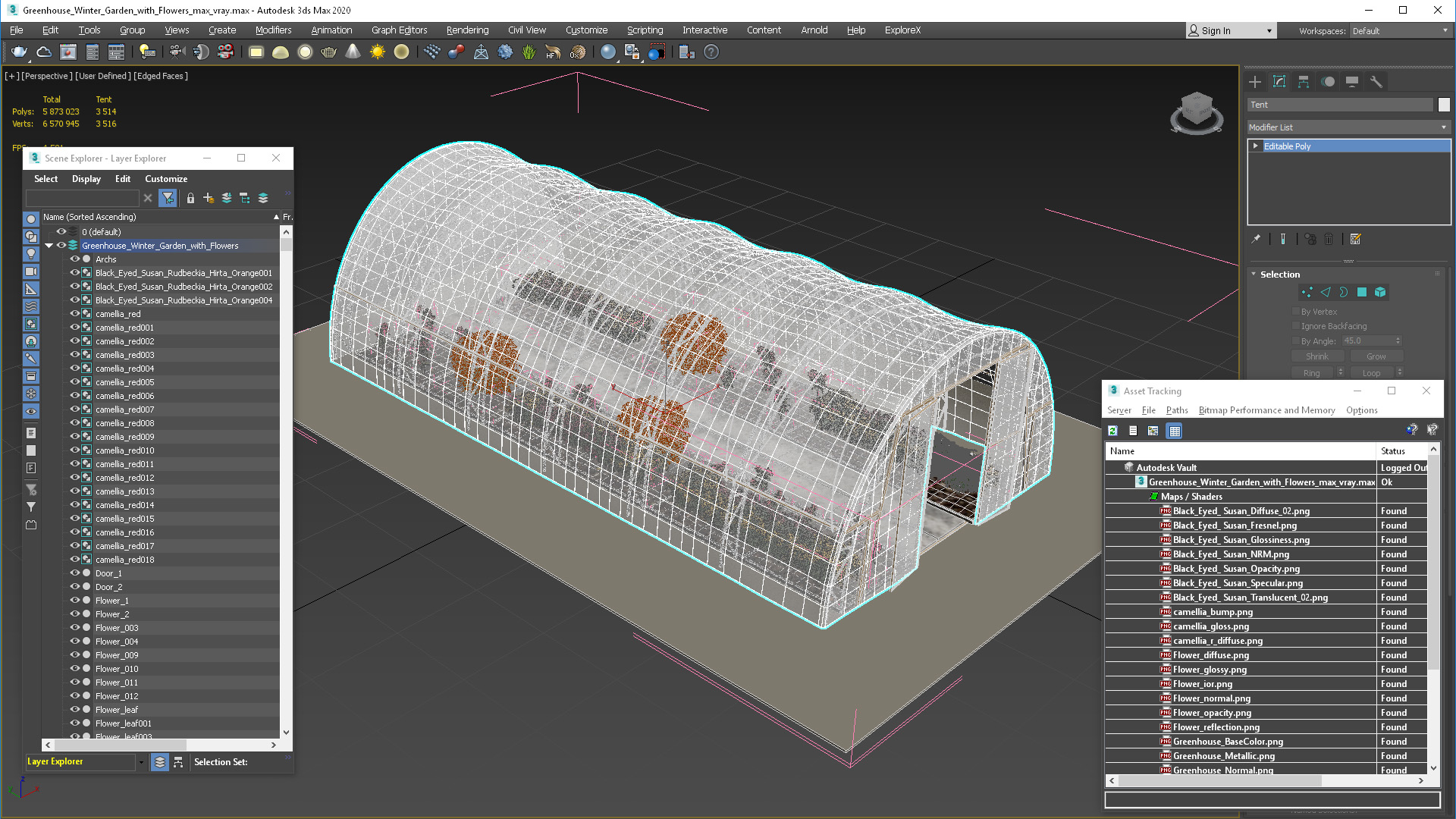Toggle Display Lights filter in Scene Explorer sidebar
Image resolution: width=1456 pixels, height=819 pixels.
click(x=30, y=253)
